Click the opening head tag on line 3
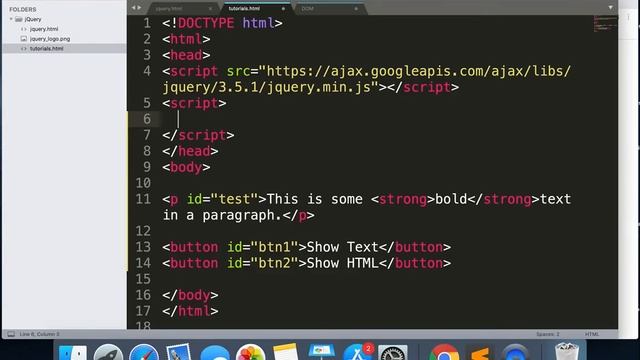Viewport: 640px width, 360px height. coord(186,55)
